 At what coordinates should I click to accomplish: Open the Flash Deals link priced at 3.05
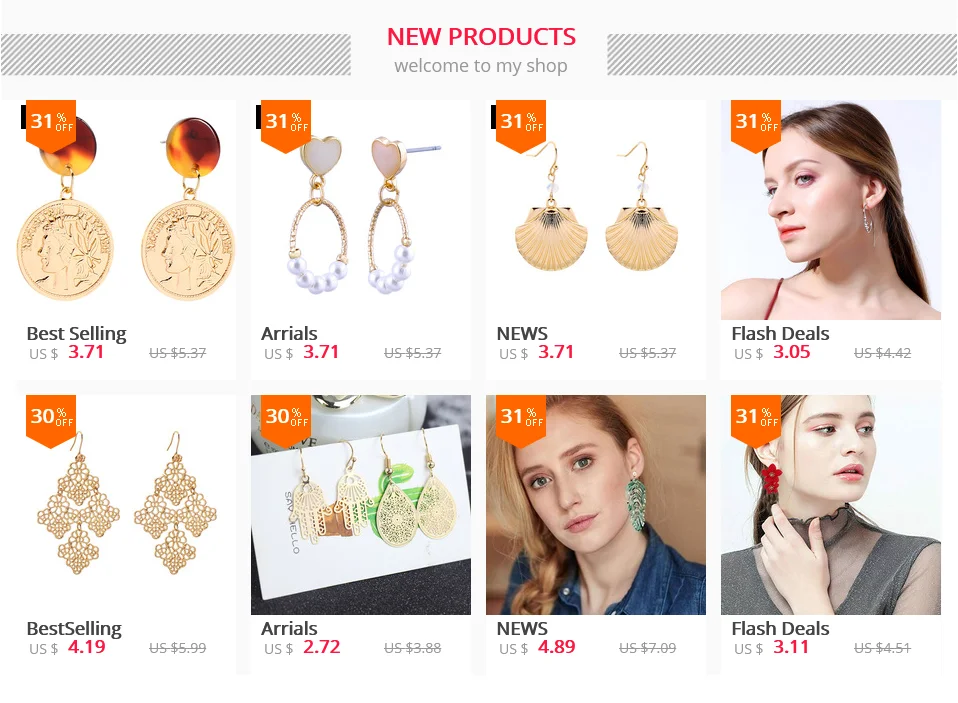[780, 333]
